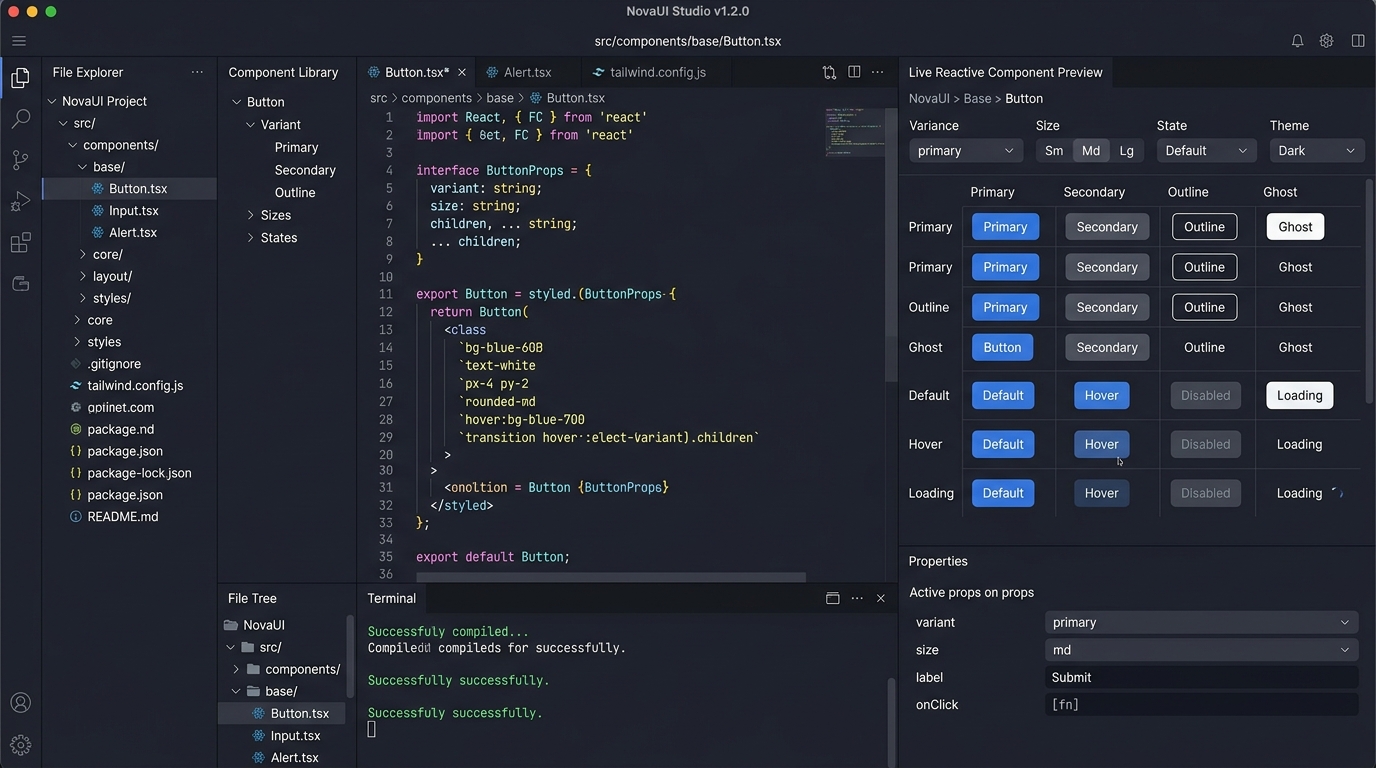This screenshot has width=1376, height=768.
Task: Open the State Default dropdown
Action: point(1206,150)
